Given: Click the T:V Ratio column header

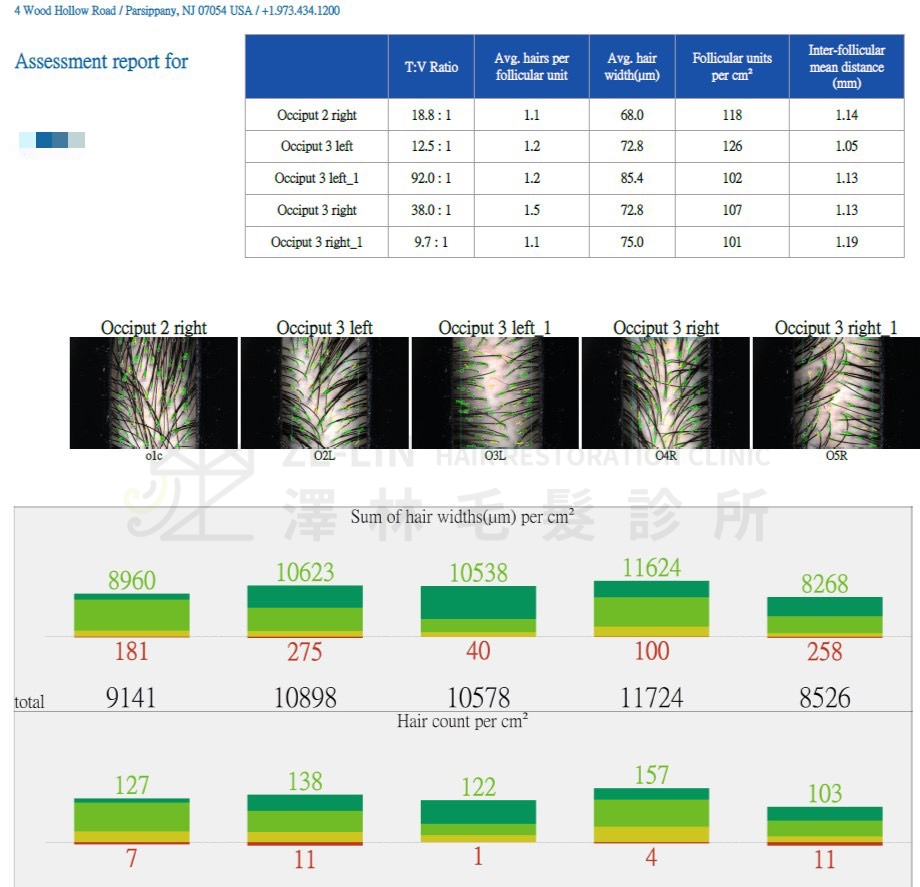Looking at the screenshot, I should tap(431, 67).
